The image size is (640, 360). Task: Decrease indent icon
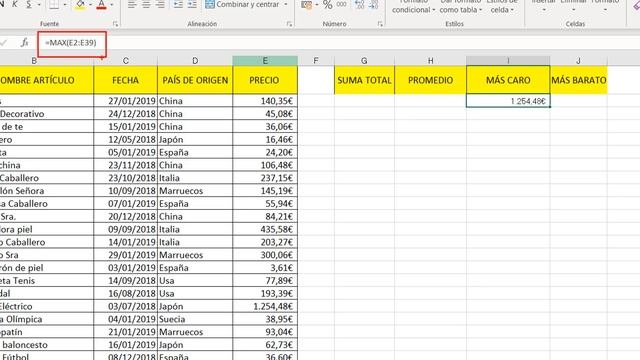tap(178, 4)
